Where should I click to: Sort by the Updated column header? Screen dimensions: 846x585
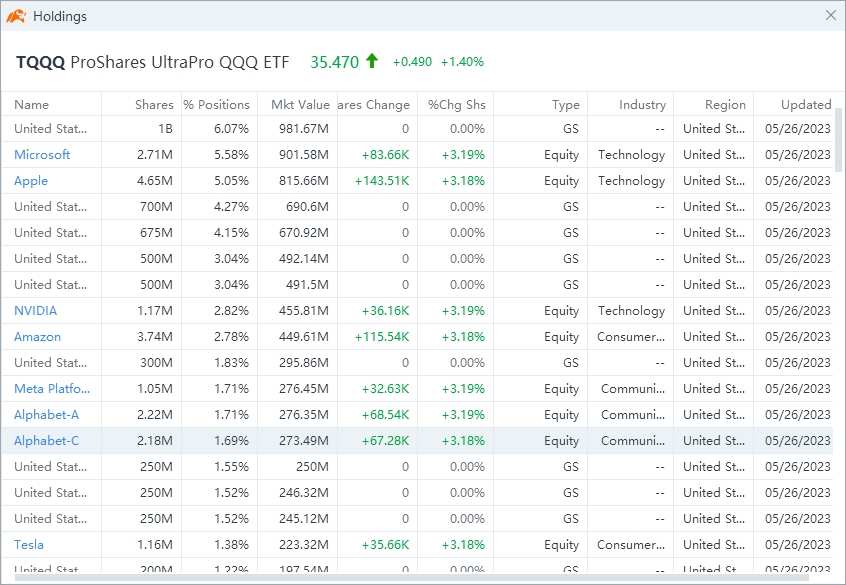pos(805,105)
